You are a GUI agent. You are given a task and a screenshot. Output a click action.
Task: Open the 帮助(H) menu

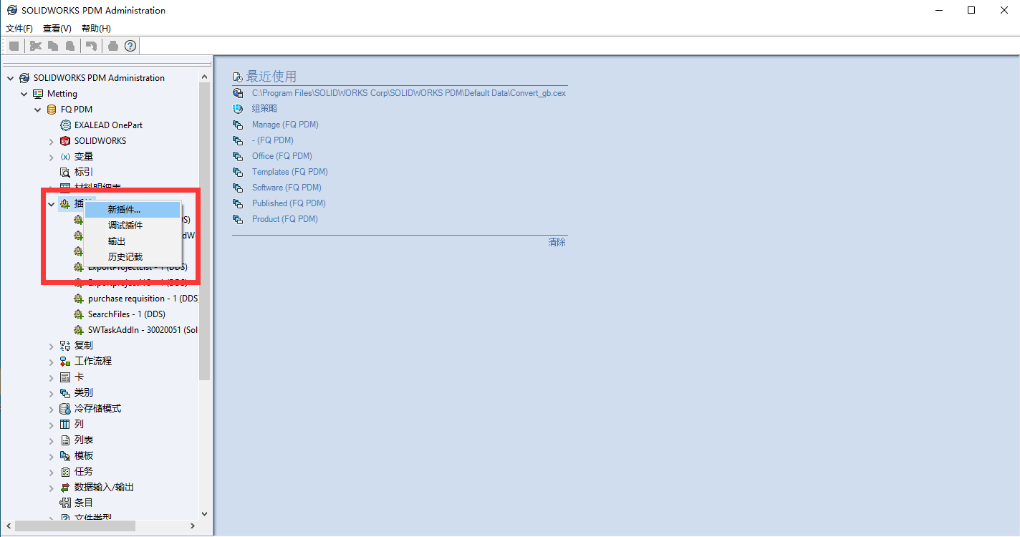tap(96, 28)
